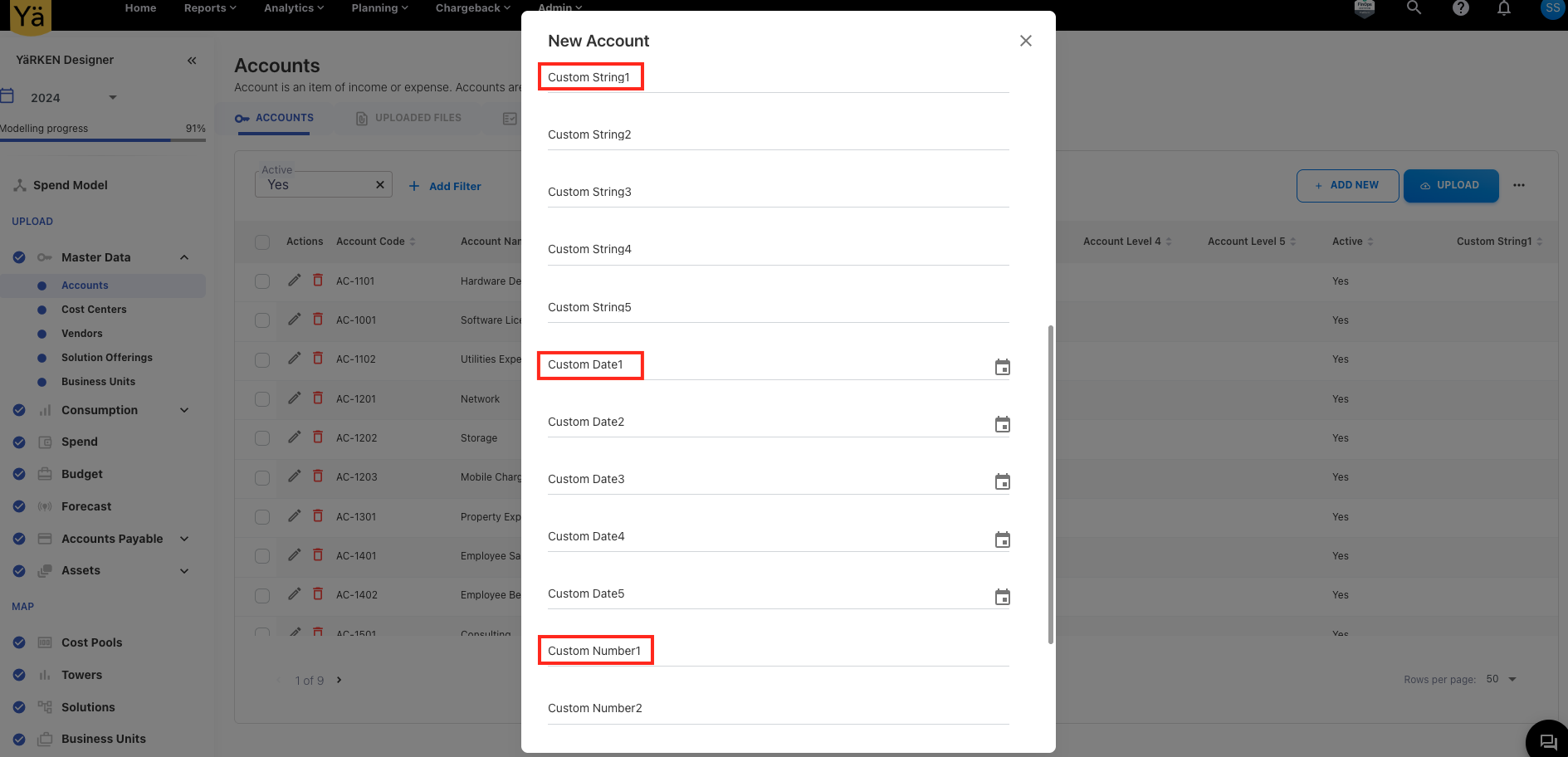This screenshot has width=1568, height=757.
Task: Collapse the YäRKEN Designer sidebar
Action: [x=192, y=61]
